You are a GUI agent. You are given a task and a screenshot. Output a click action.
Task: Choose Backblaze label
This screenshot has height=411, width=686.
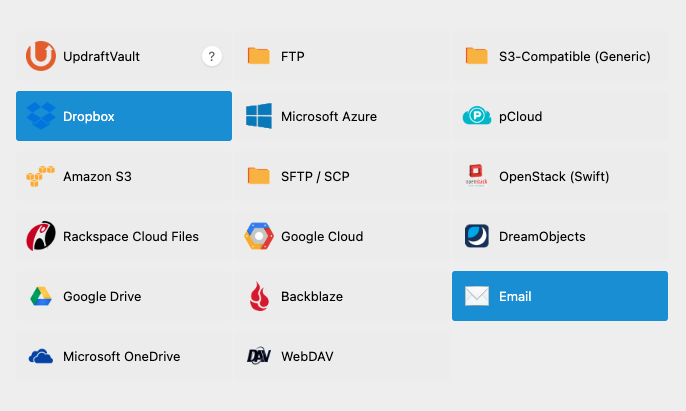312,296
